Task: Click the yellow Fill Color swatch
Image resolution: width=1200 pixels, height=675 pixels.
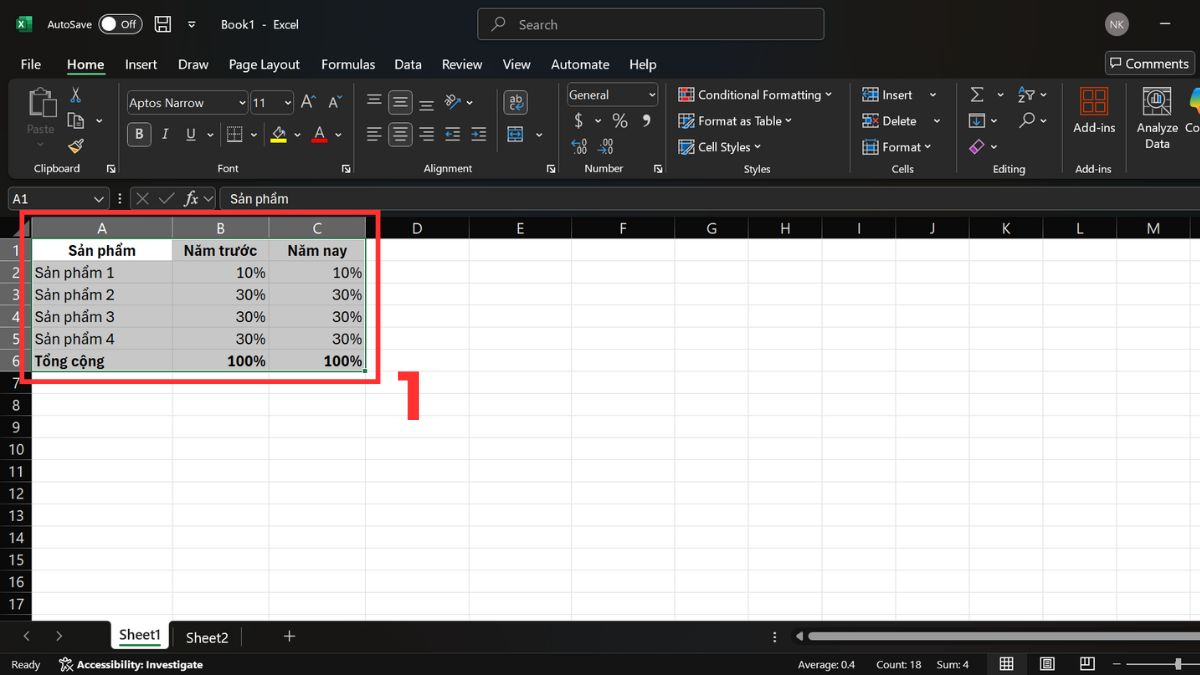Action: point(278,134)
